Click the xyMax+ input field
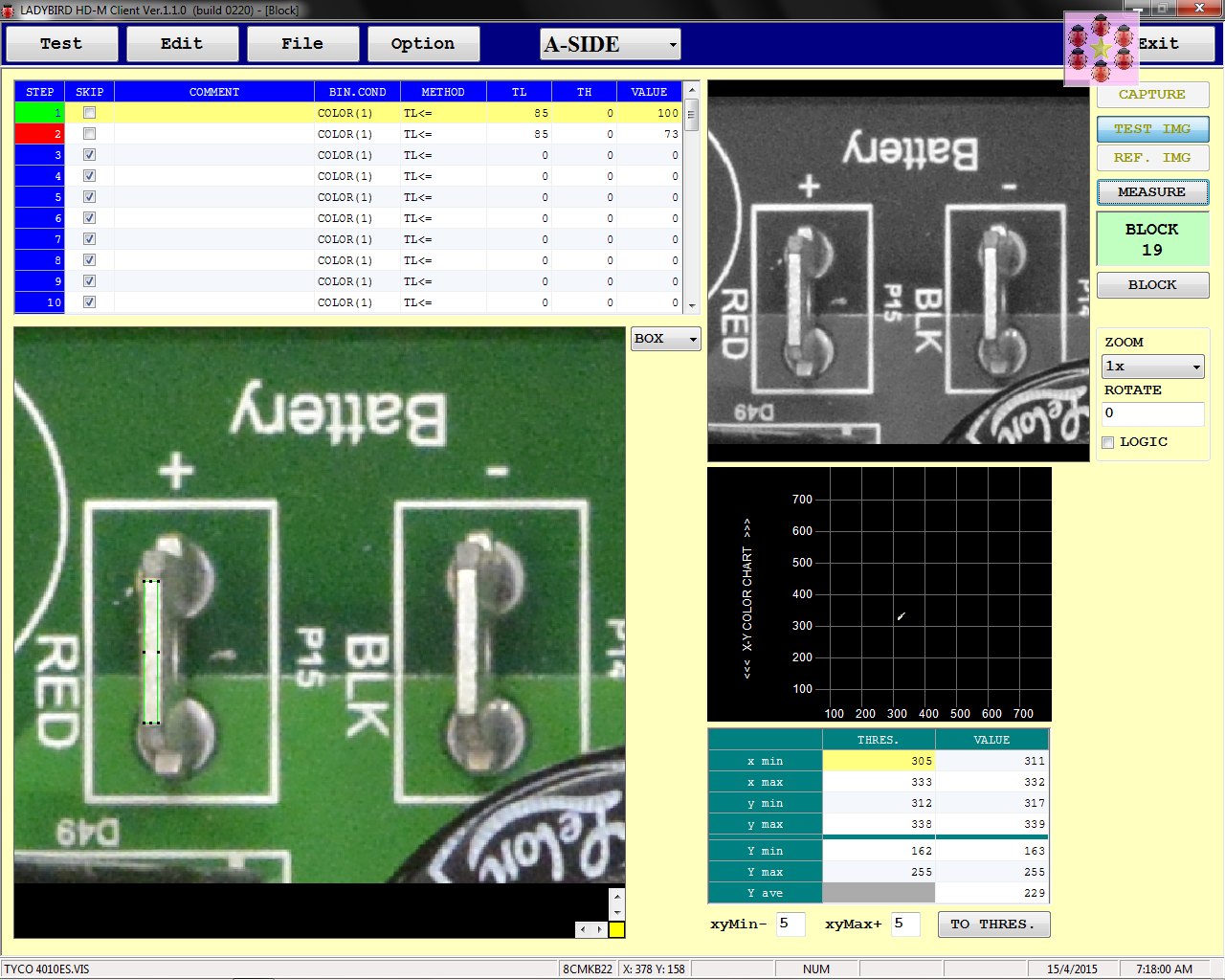 (905, 924)
